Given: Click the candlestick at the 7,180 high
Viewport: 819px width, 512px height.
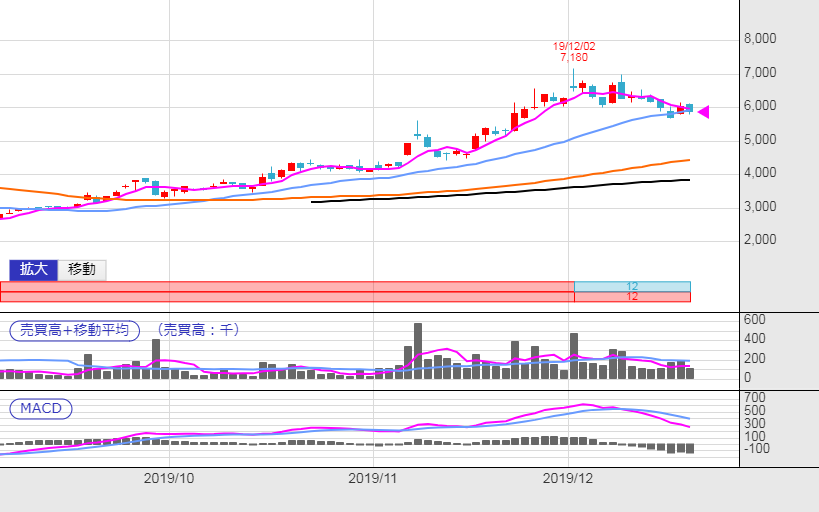Looking at the screenshot, I should pos(573,80).
